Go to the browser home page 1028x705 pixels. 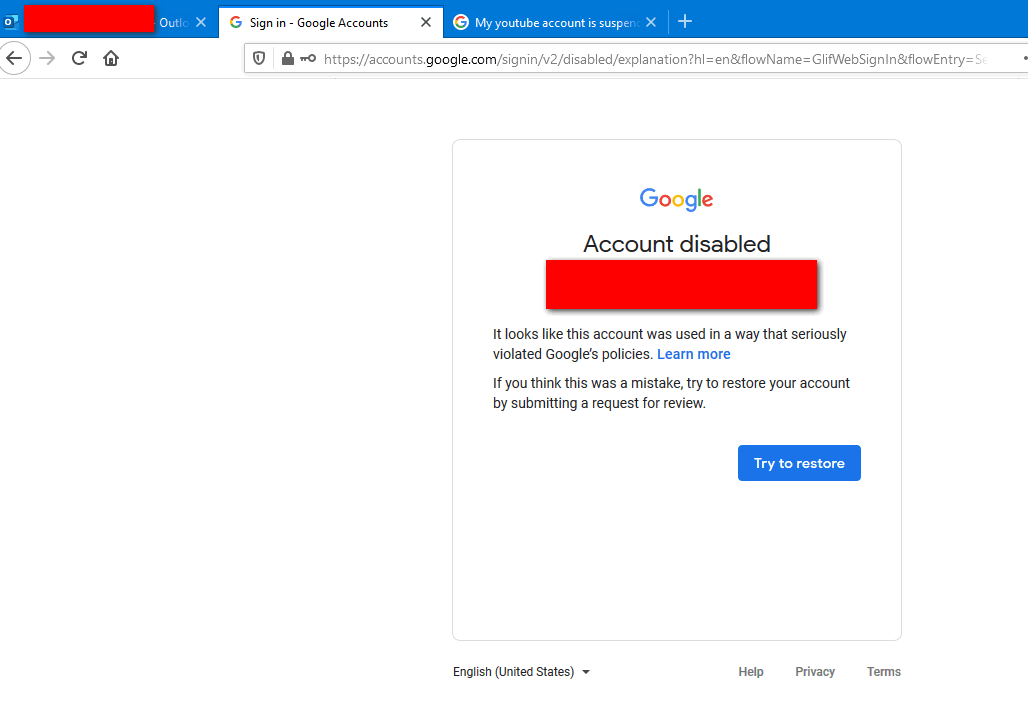pyautogui.click(x=111, y=58)
